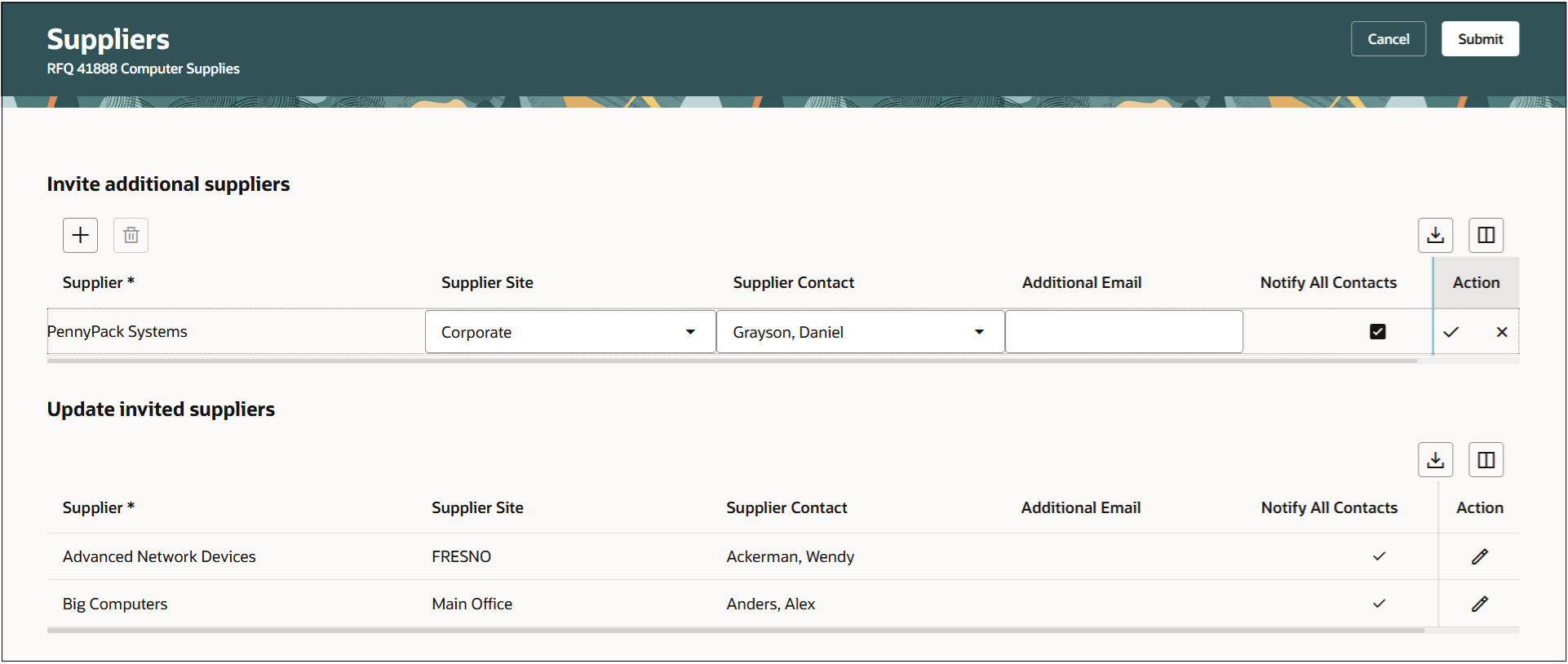Edit the Advanced Network Devices row

click(1480, 556)
